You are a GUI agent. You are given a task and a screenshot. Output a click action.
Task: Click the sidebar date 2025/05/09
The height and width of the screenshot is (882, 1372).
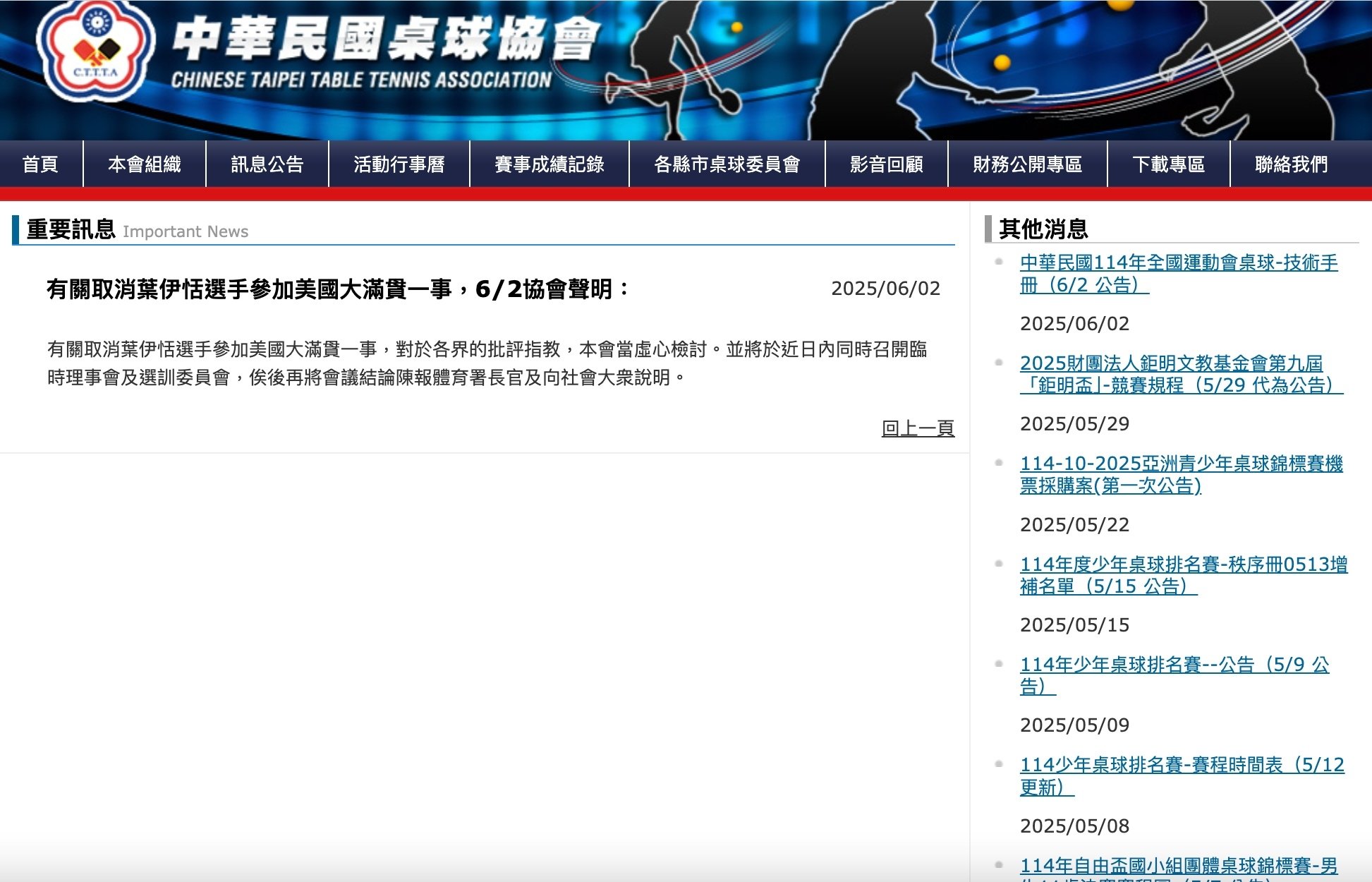(x=1075, y=725)
